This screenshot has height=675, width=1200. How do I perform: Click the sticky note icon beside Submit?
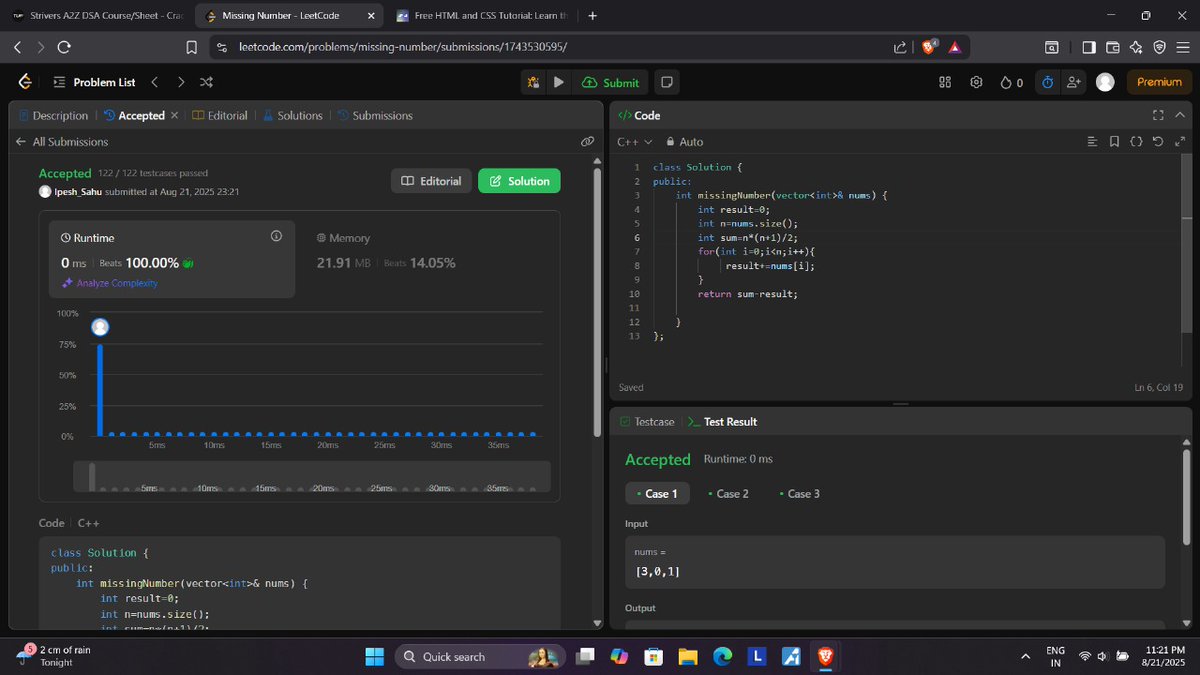[x=666, y=83]
